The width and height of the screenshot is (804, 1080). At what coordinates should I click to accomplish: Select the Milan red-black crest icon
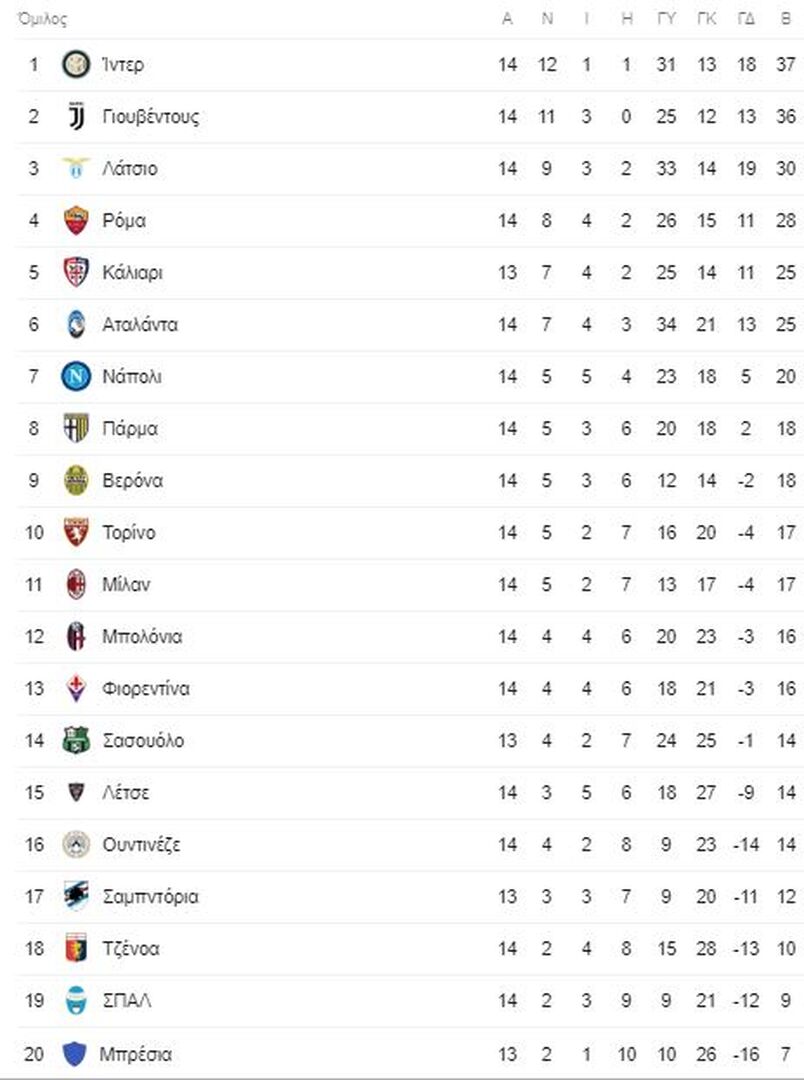(76, 585)
